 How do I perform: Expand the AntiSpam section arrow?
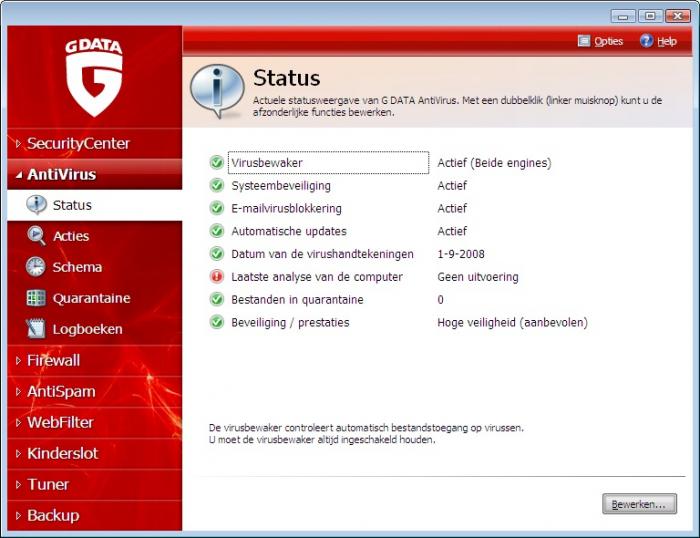coord(18,392)
